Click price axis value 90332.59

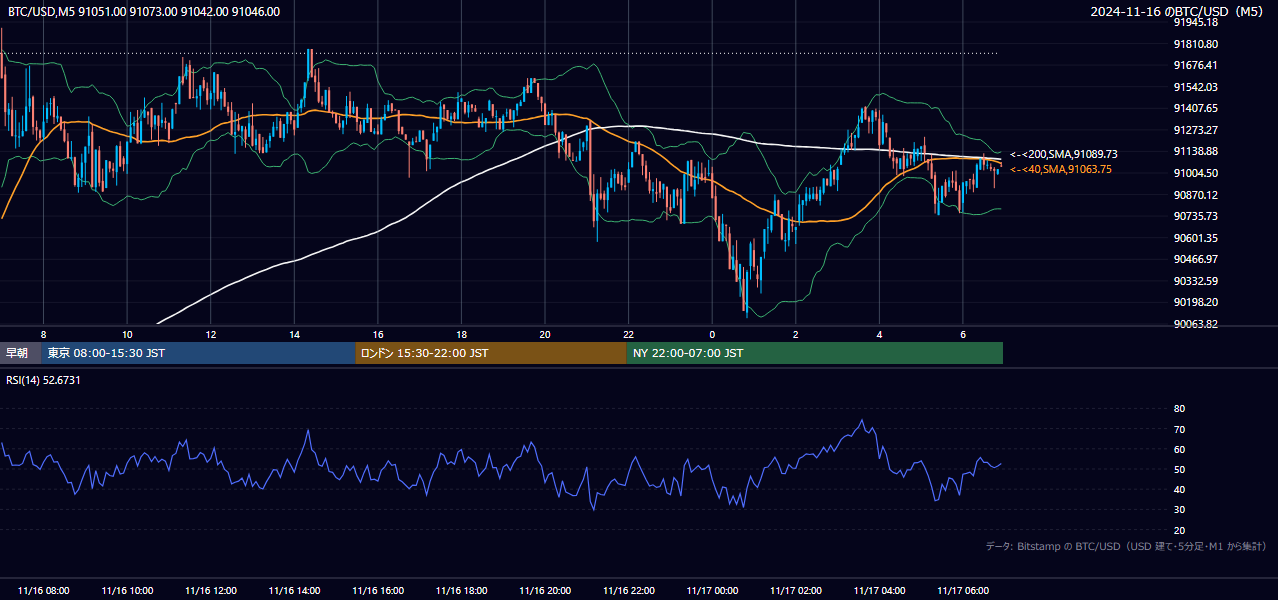(1195, 281)
